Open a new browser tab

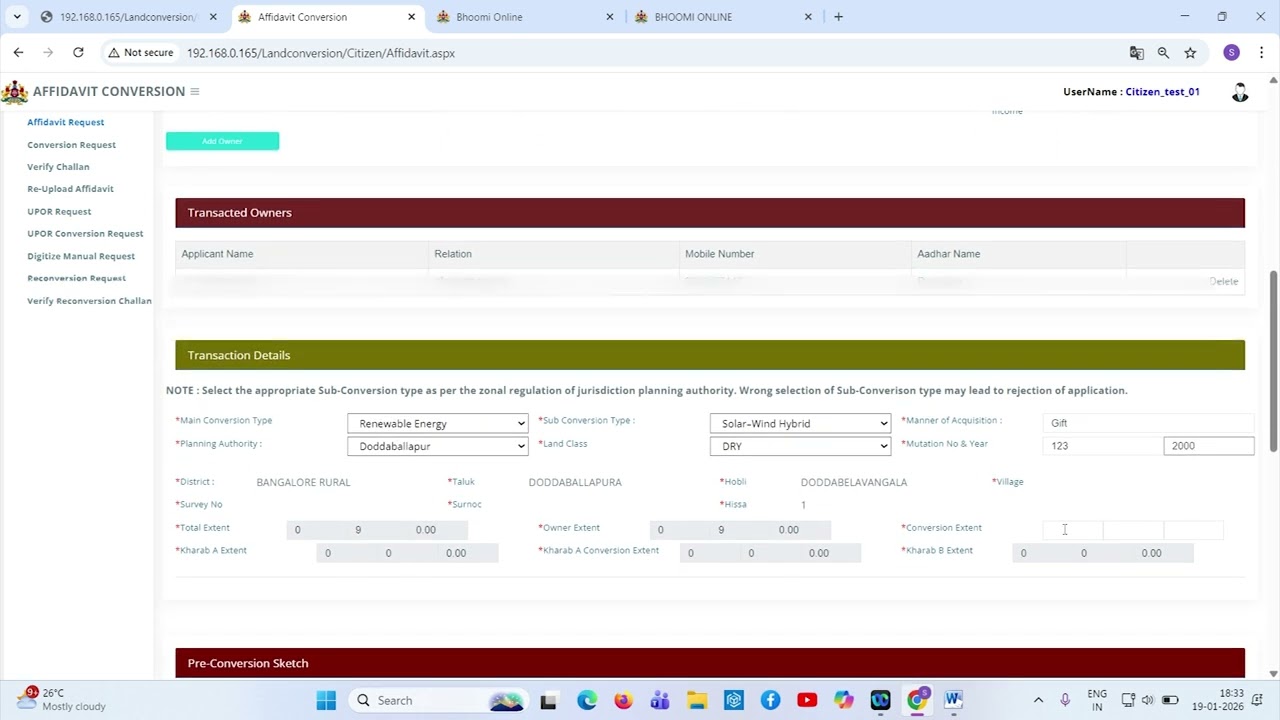[838, 17]
